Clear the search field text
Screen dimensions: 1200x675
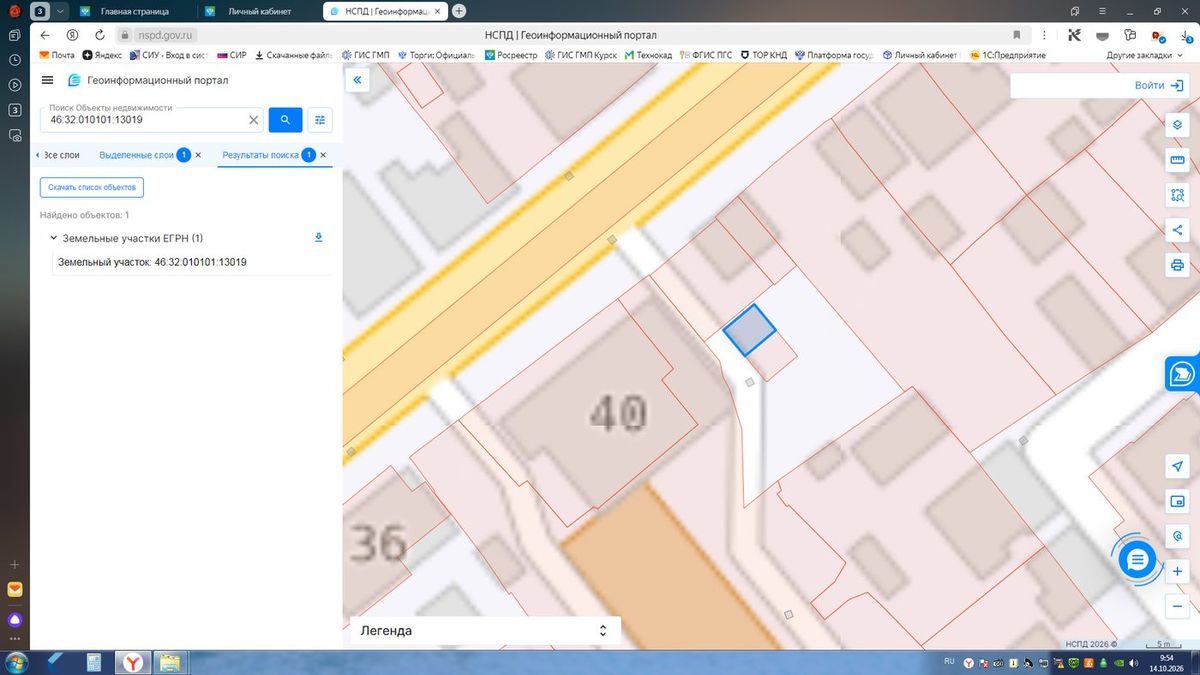coord(253,120)
